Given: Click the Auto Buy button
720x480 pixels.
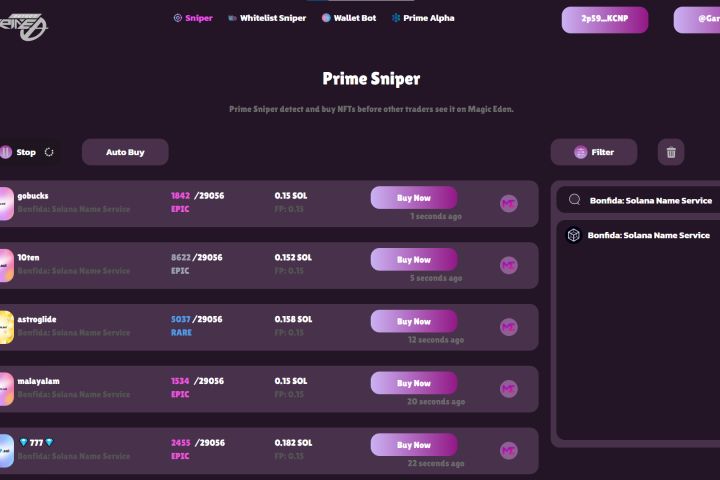Looking at the screenshot, I should click(x=125, y=152).
